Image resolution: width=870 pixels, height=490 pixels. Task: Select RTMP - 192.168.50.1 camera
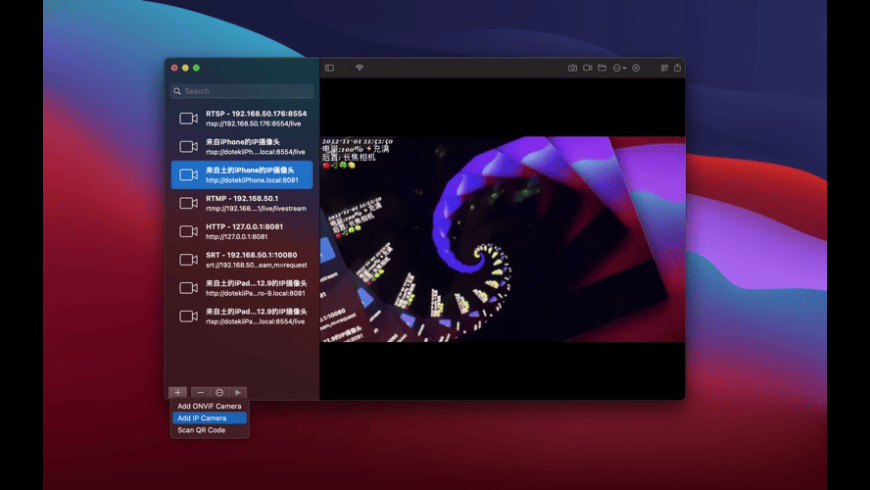[242, 203]
